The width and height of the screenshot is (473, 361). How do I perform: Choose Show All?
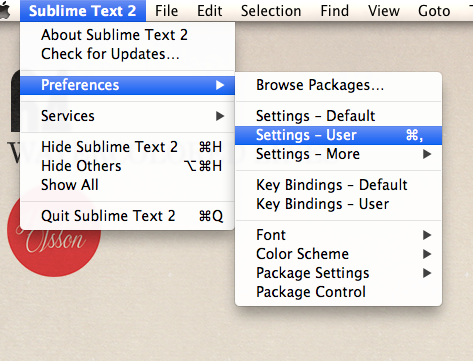pyautogui.click(x=128, y=185)
